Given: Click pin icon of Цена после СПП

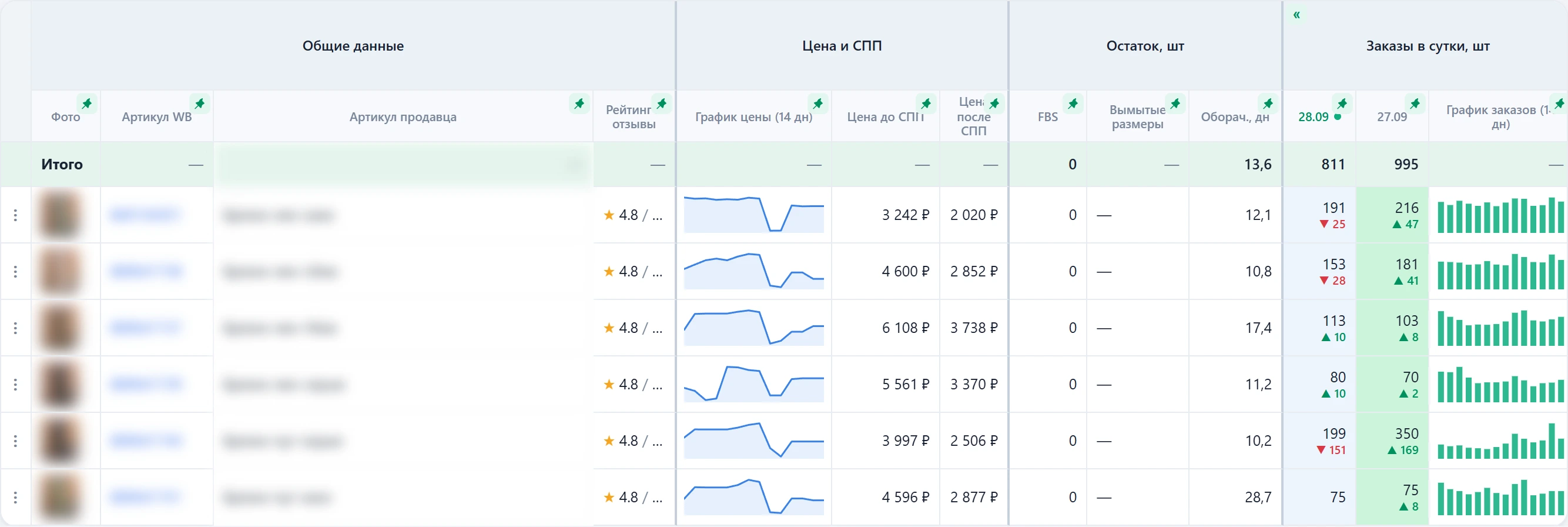Looking at the screenshot, I should pyautogui.click(x=994, y=104).
